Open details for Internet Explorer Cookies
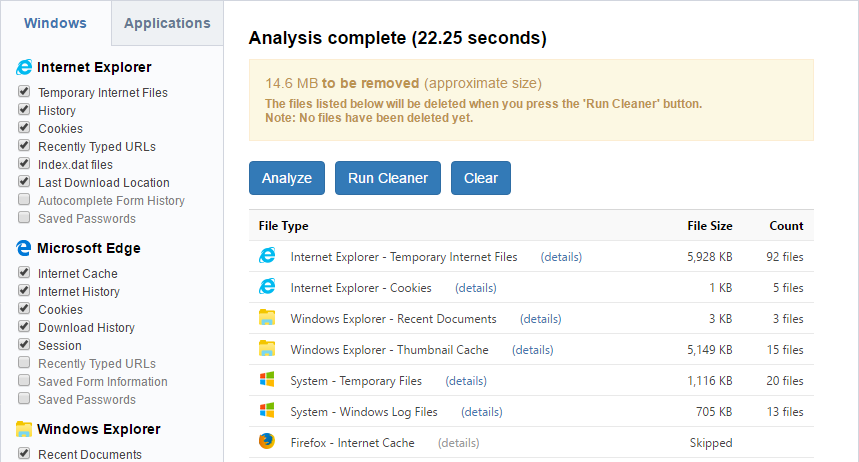The image size is (859, 462). point(475,288)
